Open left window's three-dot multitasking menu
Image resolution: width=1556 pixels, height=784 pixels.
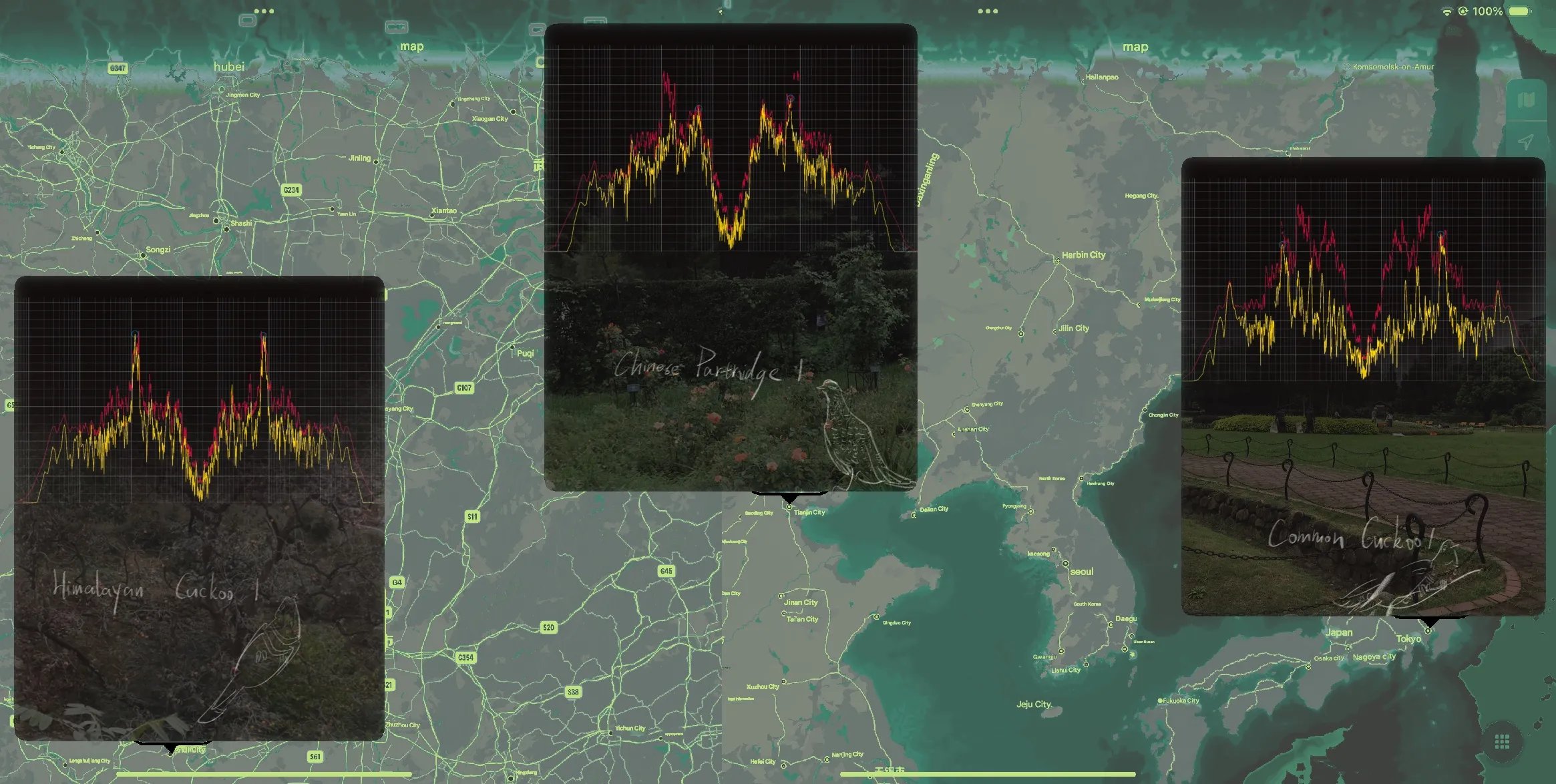pyautogui.click(x=264, y=11)
